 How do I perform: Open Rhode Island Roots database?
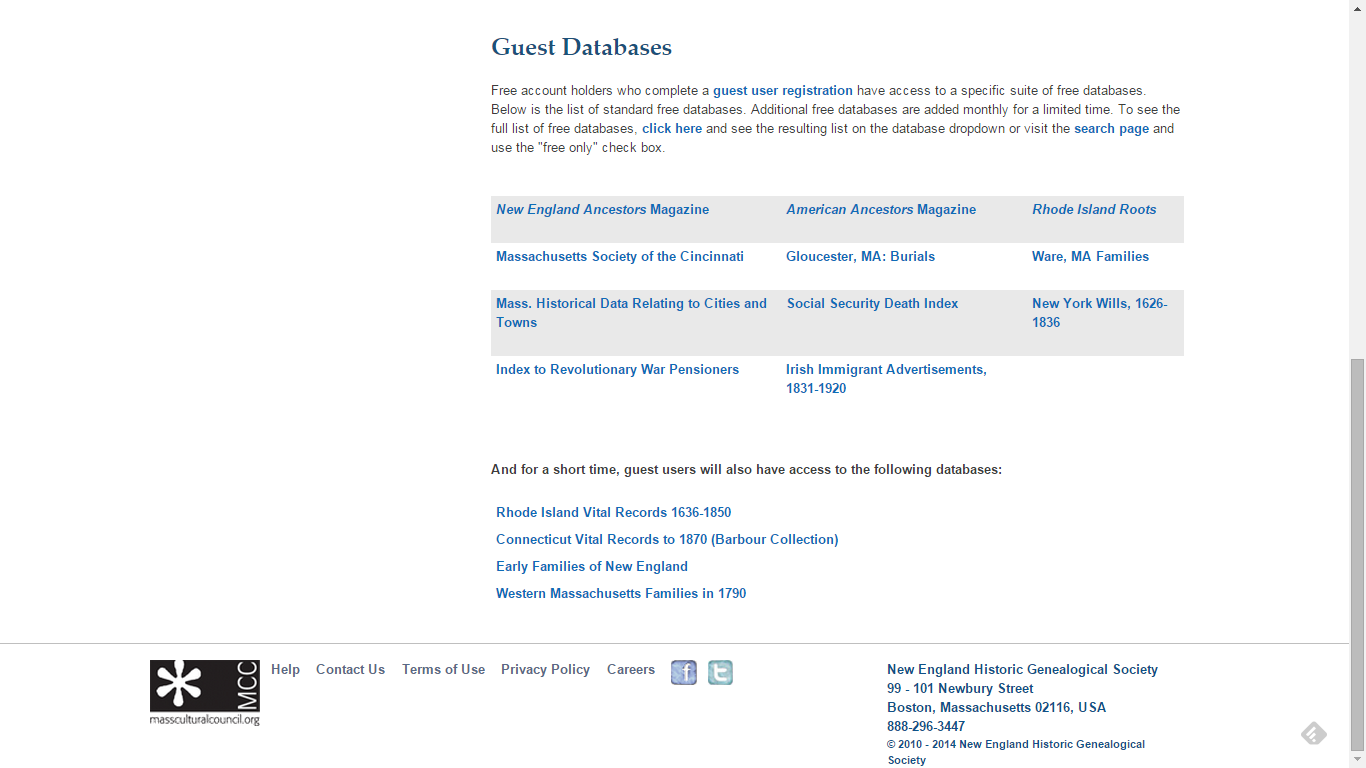[1094, 209]
